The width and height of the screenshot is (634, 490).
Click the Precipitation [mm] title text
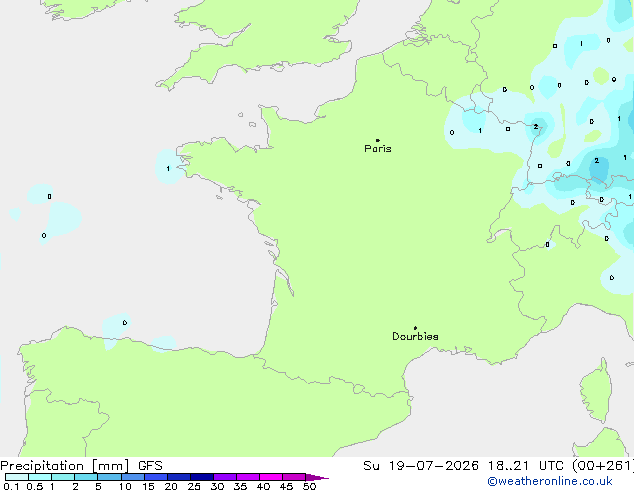[64, 466]
